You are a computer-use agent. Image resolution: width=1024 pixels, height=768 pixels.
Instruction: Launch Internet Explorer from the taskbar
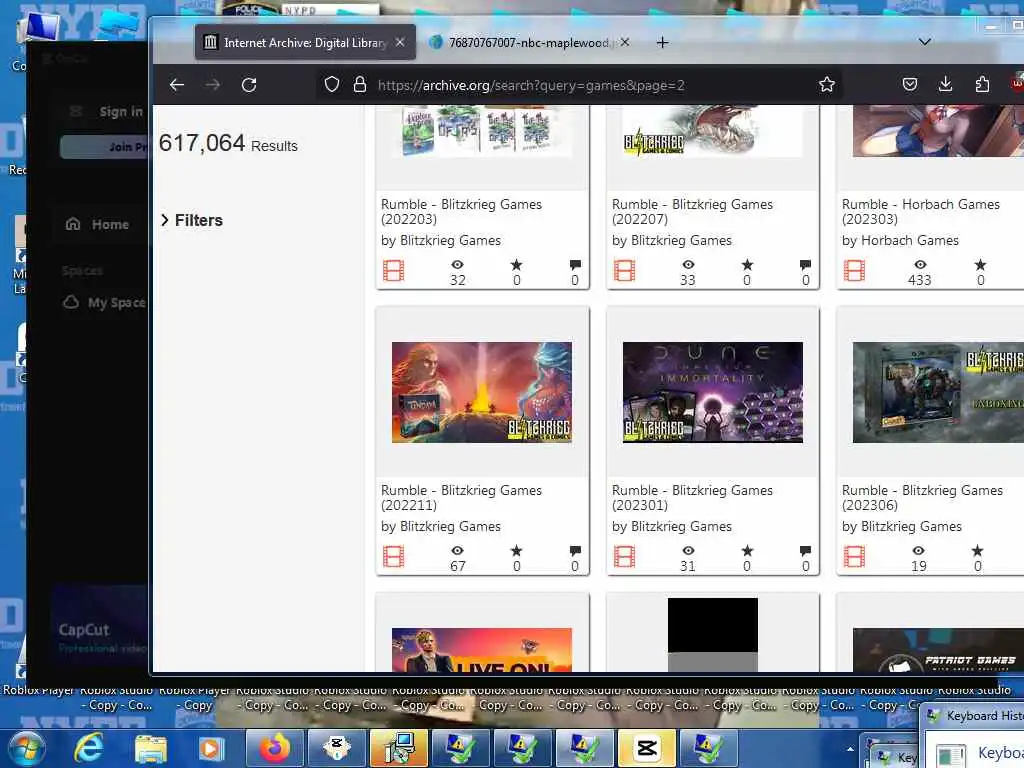pyautogui.click(x=88, y=748)
